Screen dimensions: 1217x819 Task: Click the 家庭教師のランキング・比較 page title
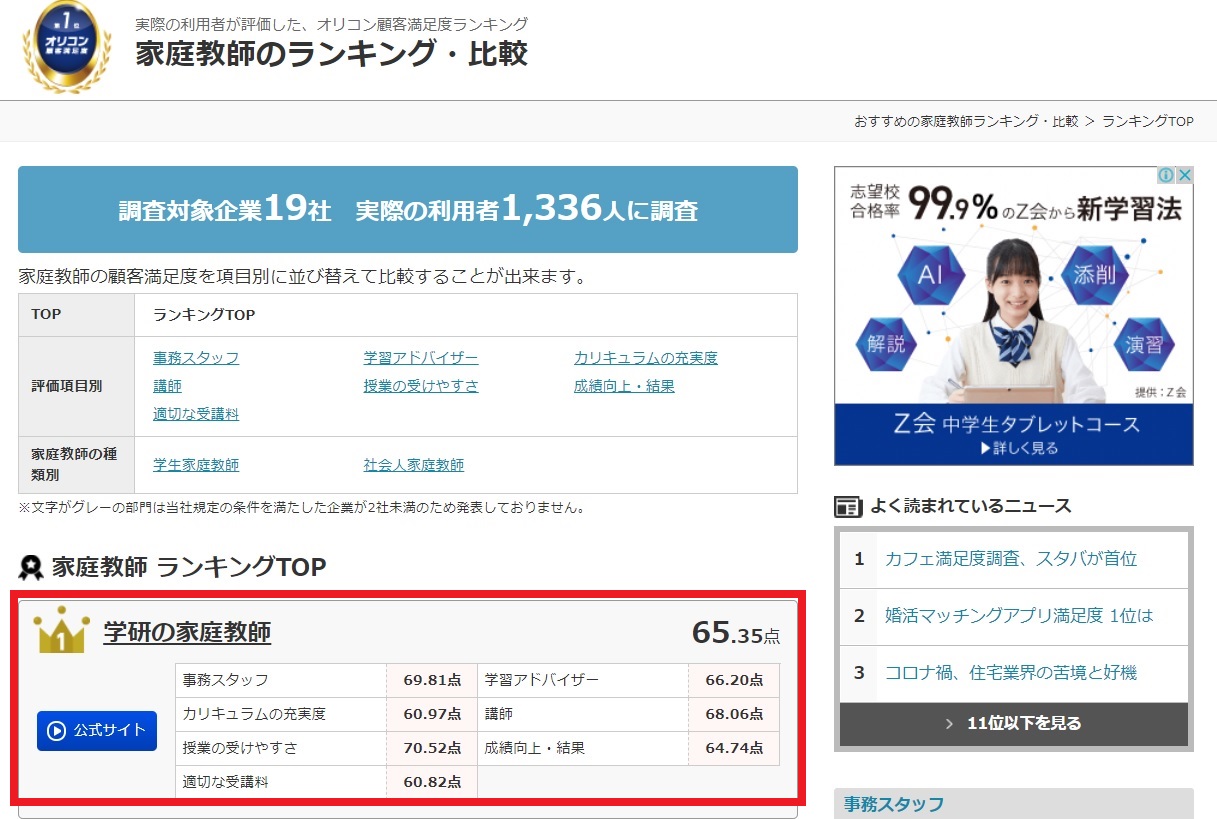[x=332, y=53]
